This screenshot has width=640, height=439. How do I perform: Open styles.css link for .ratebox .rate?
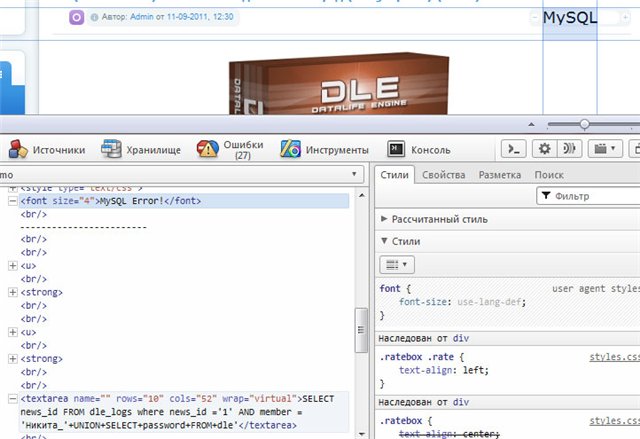[x=614, y=357]
